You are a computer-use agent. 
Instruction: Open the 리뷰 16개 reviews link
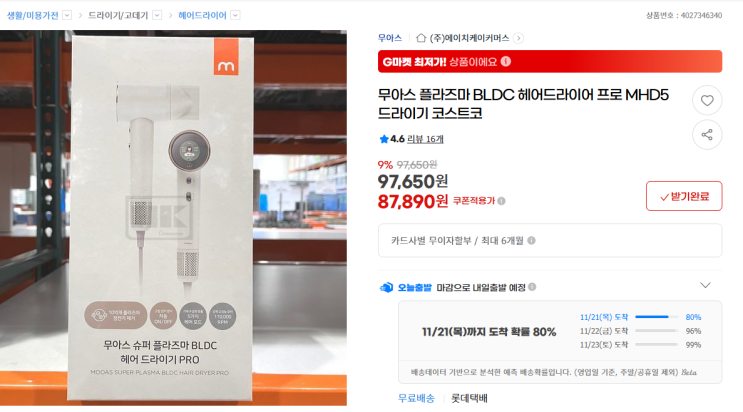(425, 139)
